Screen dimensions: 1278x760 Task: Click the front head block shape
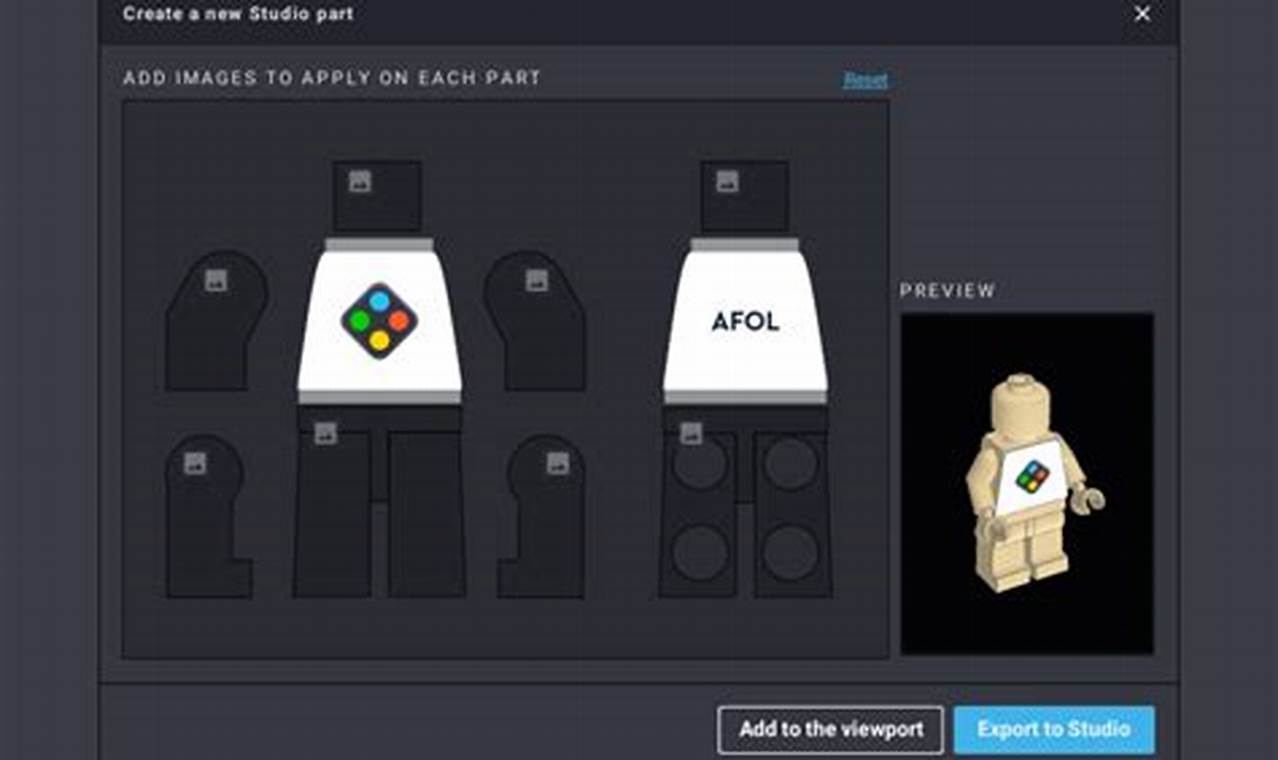click(x=377, y=197)
